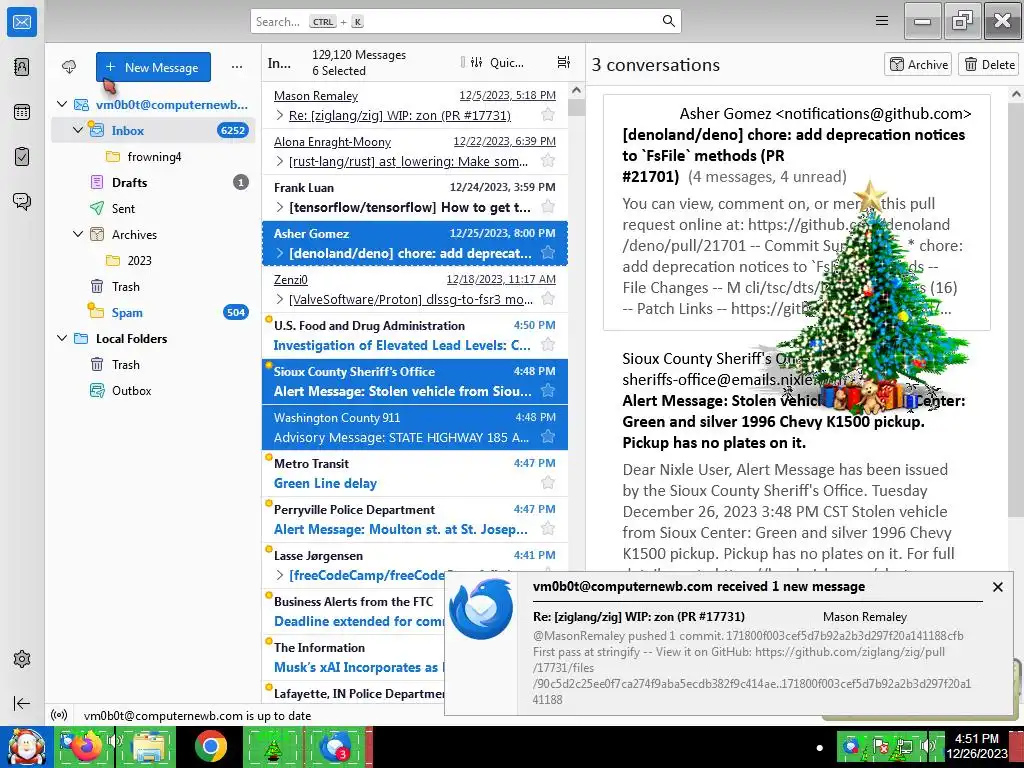Expand Asher Gomez deno thread
Screen dimensions: 1024x768
tap(280, 253)
